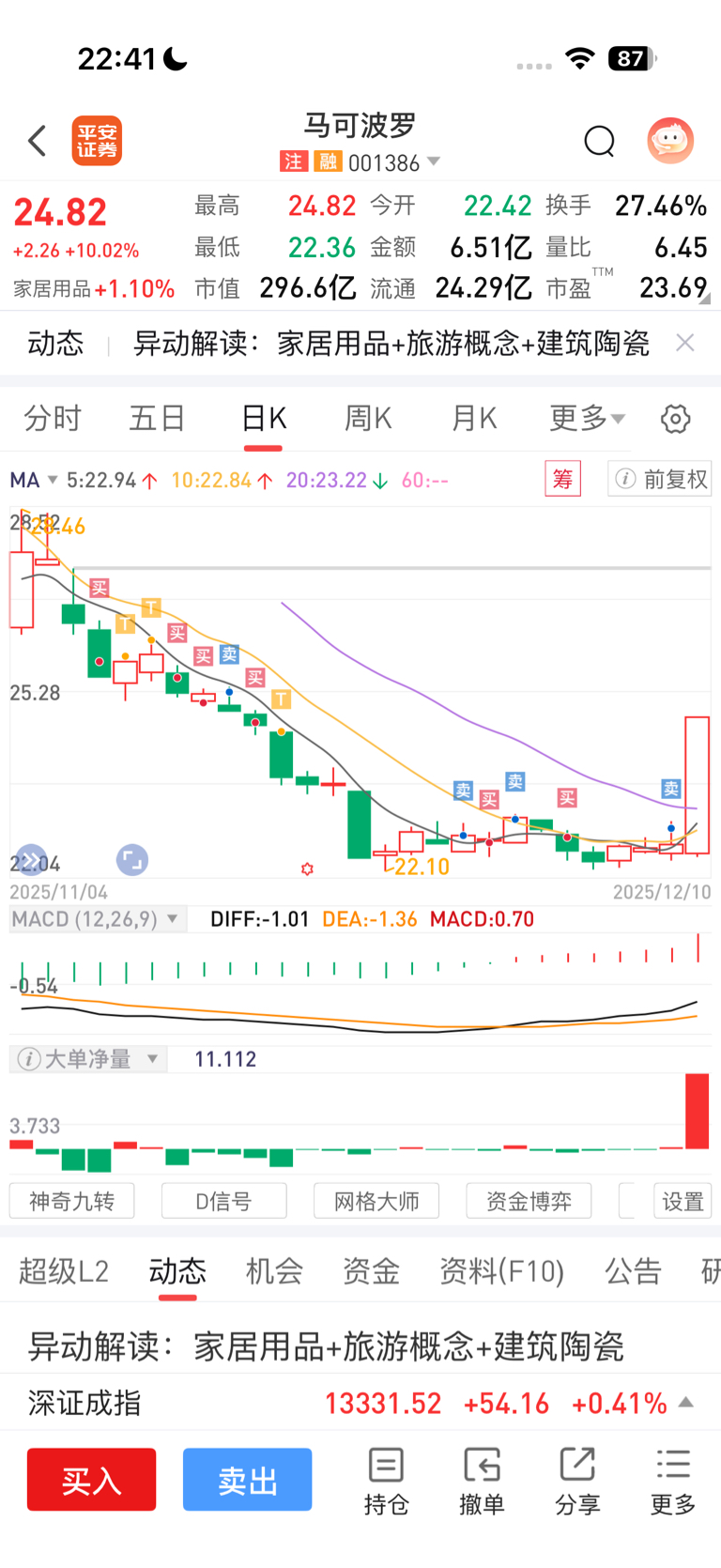Select the 神奇九转 indicator button
Image resolution: width=721 pixels, height=1568 pixels.
coord(71,1201)
